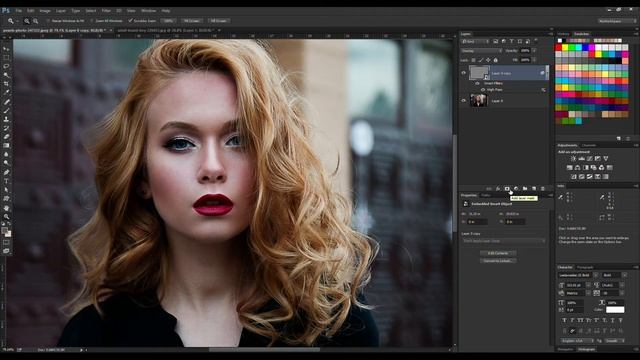Click Delete layer trash icon

[542, 189]
